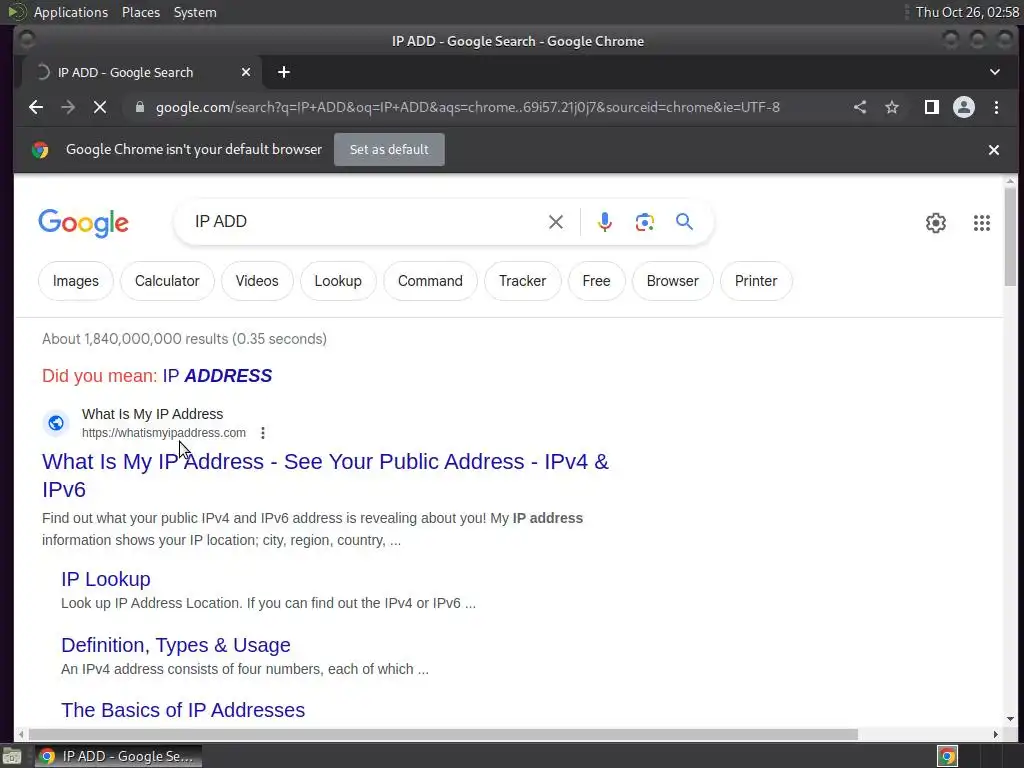Click the blue magnifier search button
Image resolution: width=1024 pixels, height=768 pixels.
click(684, 222)
